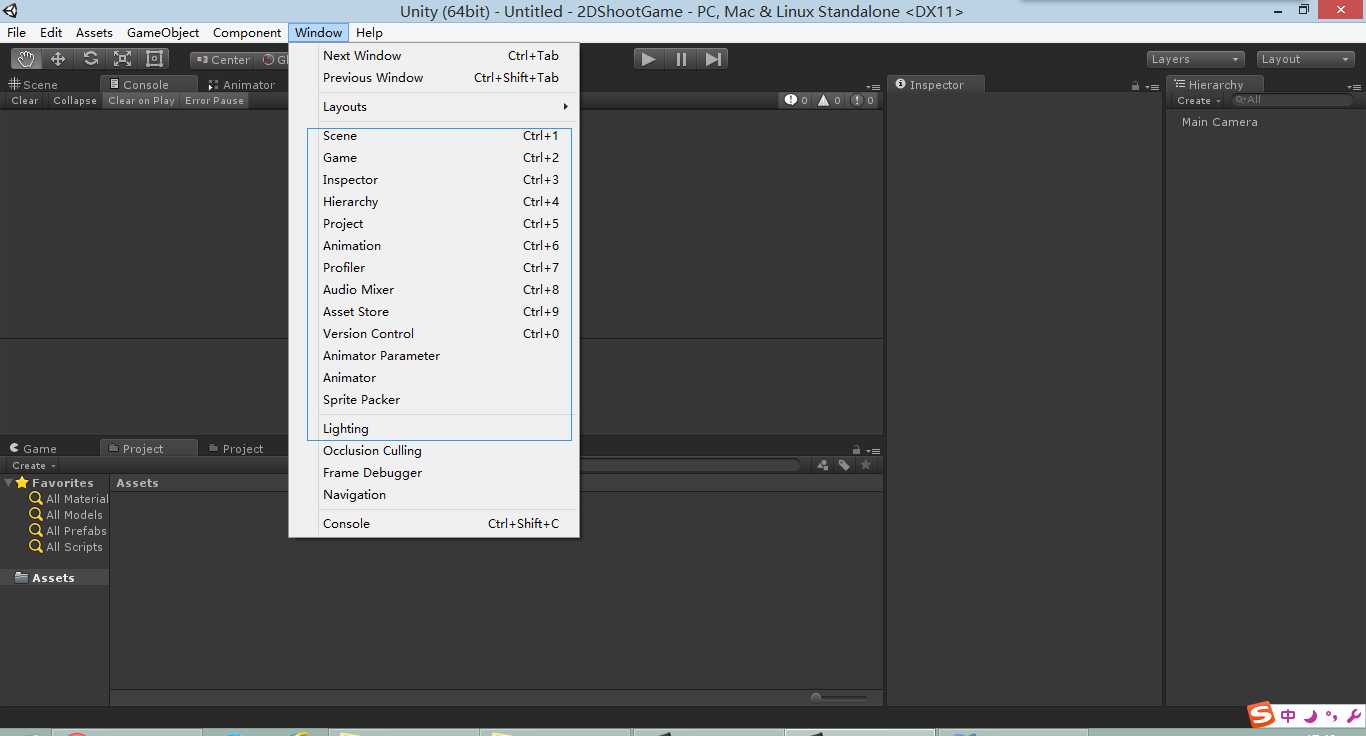Toggle Clear on Play in the Console
Image resolution: width=1366 pixels, height=736 pixels.
pos(141,100)
